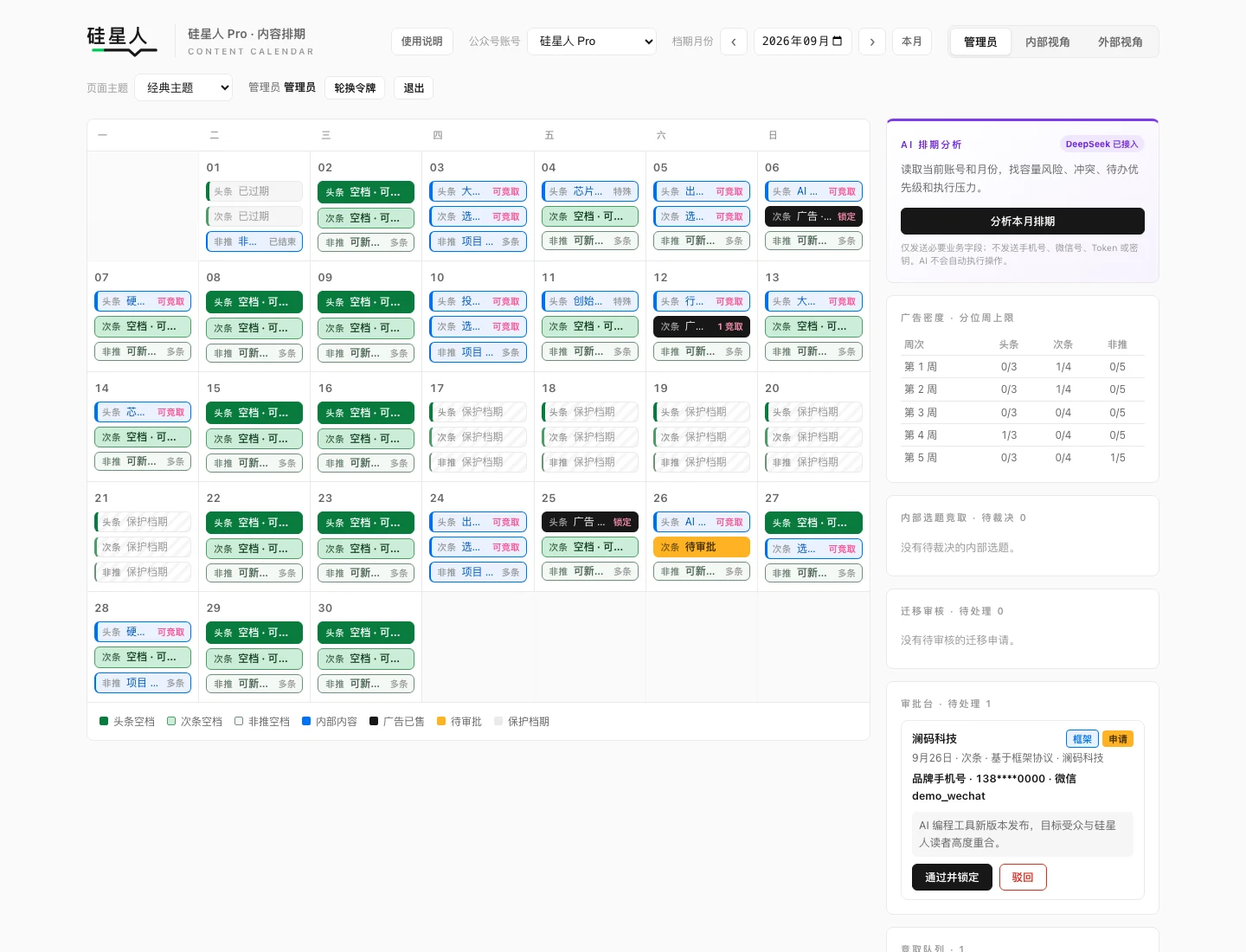This screenshot has width=1246, height=952.
Task: Start 分析本月排期 AI analysis
Action: 1023,221
